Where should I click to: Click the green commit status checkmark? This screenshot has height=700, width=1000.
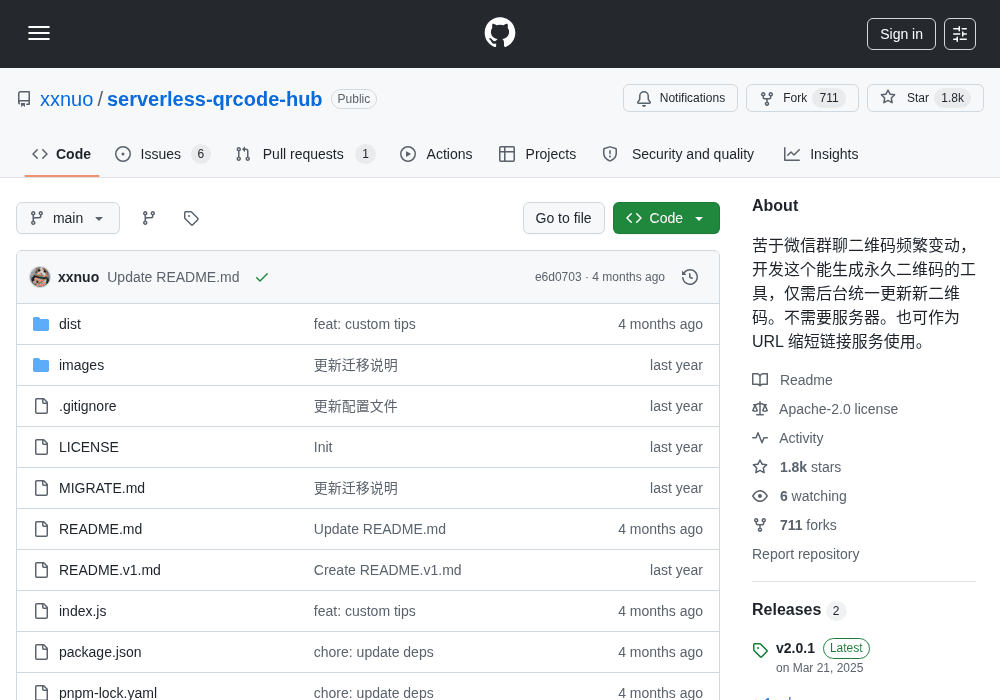pos(261,277)
